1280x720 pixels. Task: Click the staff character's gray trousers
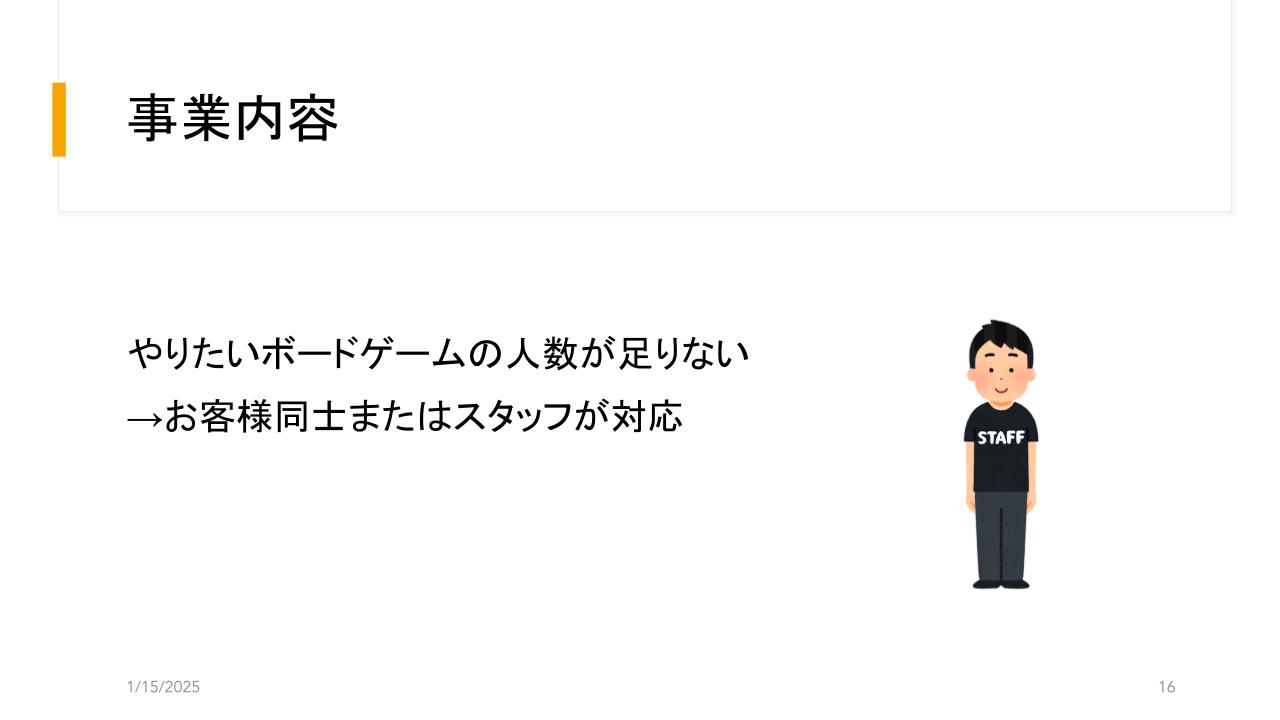point(1001,535)
